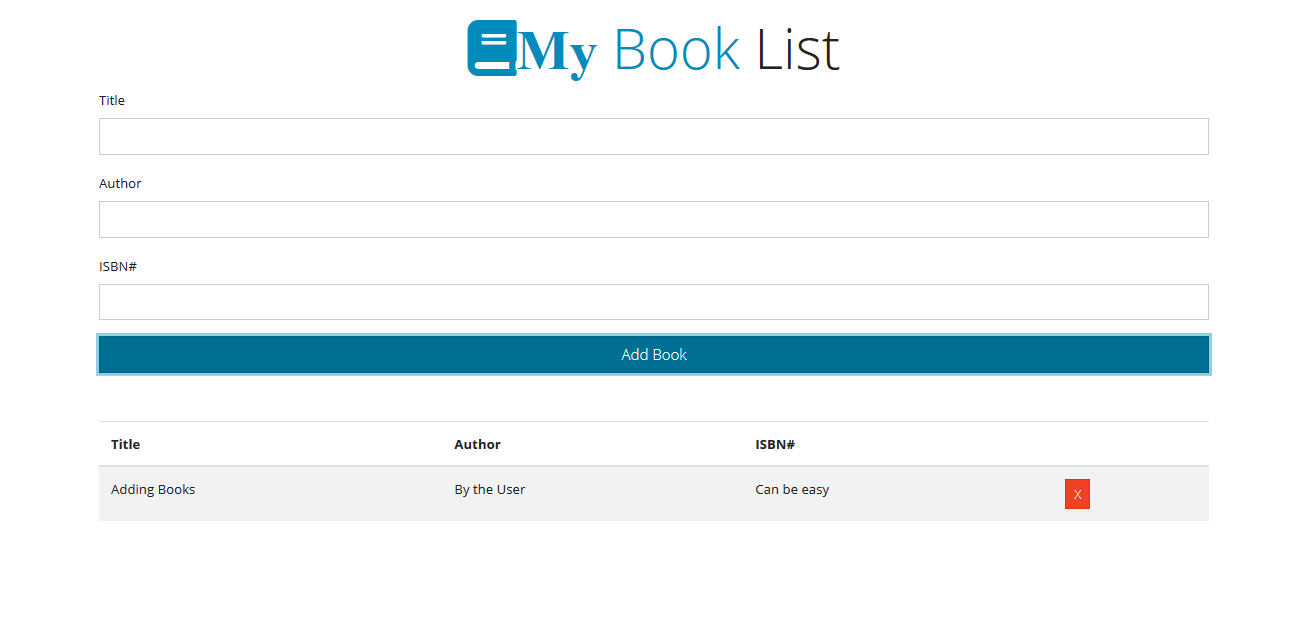Viewport: 1308px width, 619px height.
Task: Click the Author column header
Action: (477, 444)
